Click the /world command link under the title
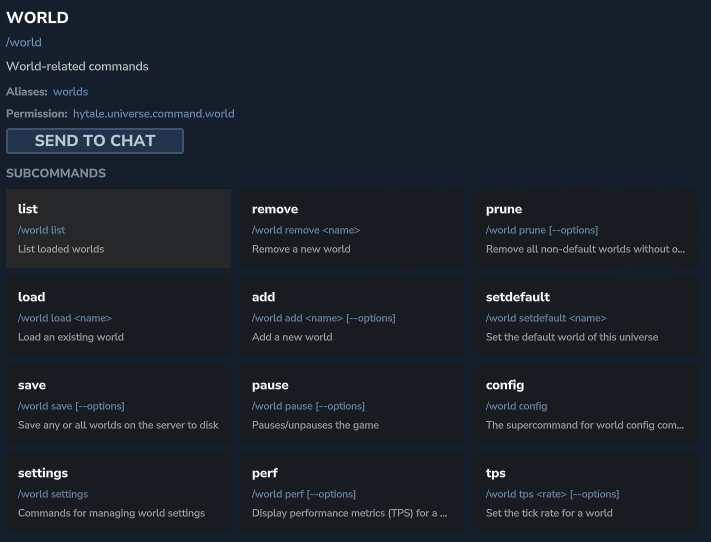The image size is (711, 542). [24, 43]
